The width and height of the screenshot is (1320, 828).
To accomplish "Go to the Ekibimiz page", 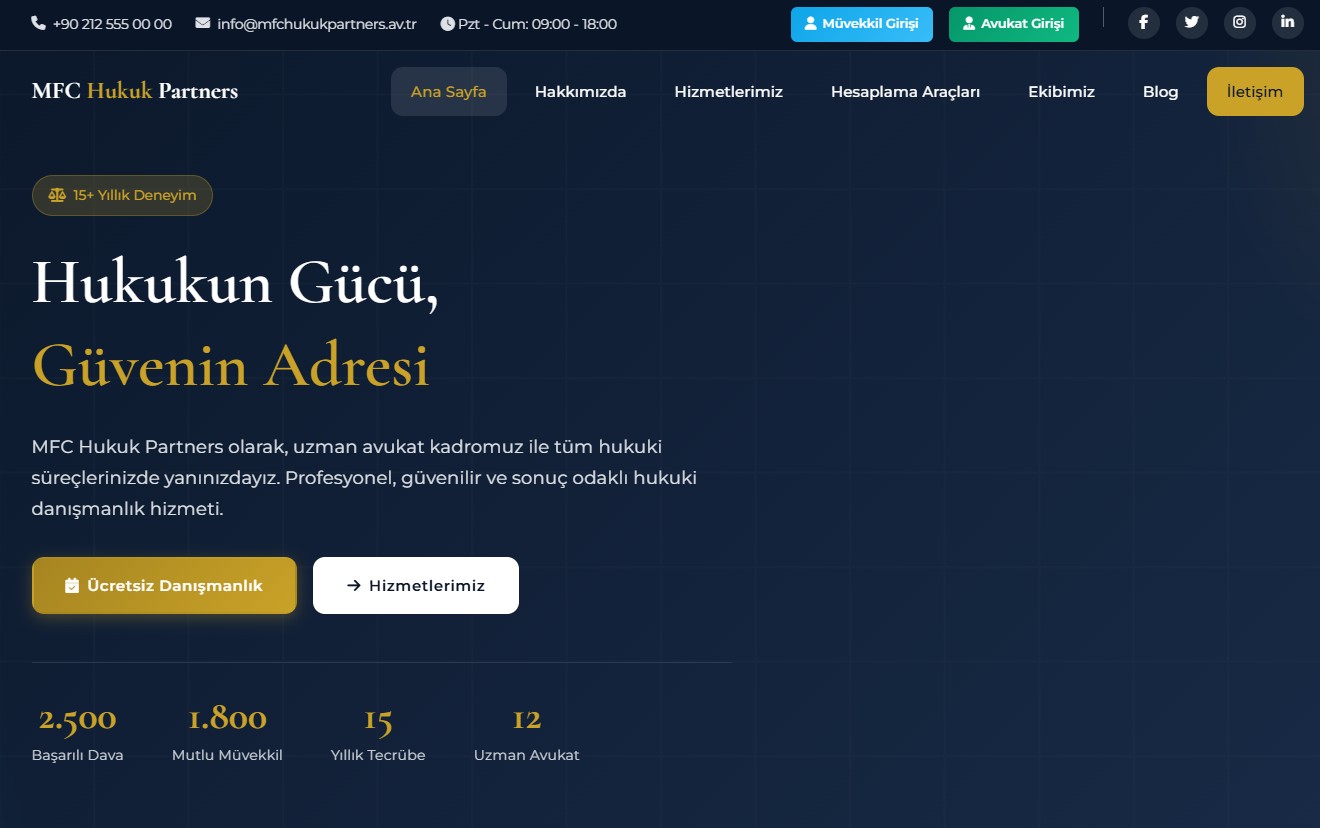I will click(1061, 92).
